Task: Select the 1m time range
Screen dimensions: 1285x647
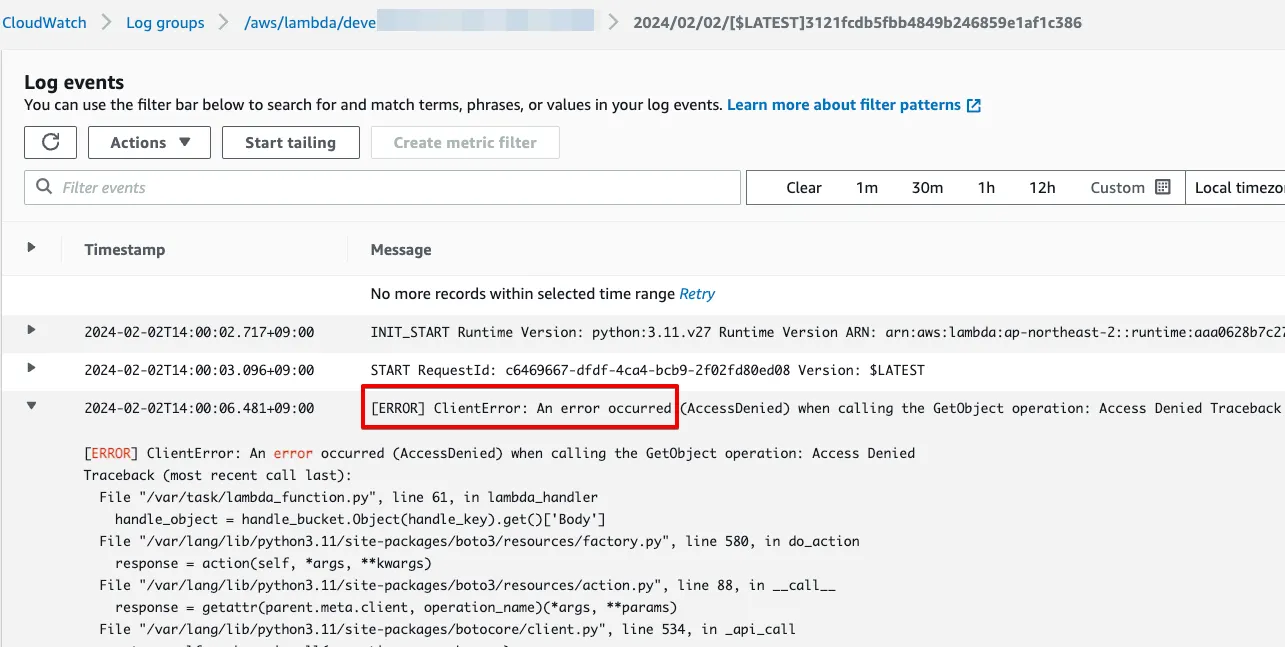Action: pos(866,187)
